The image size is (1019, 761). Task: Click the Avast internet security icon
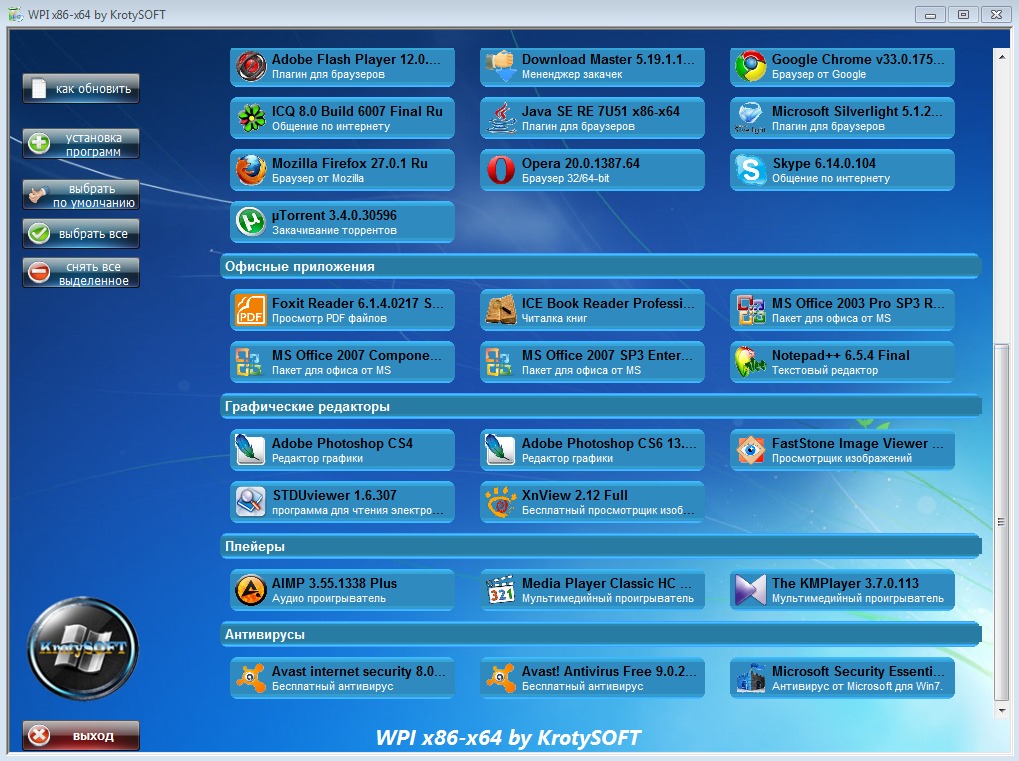[x=251, y=678]
